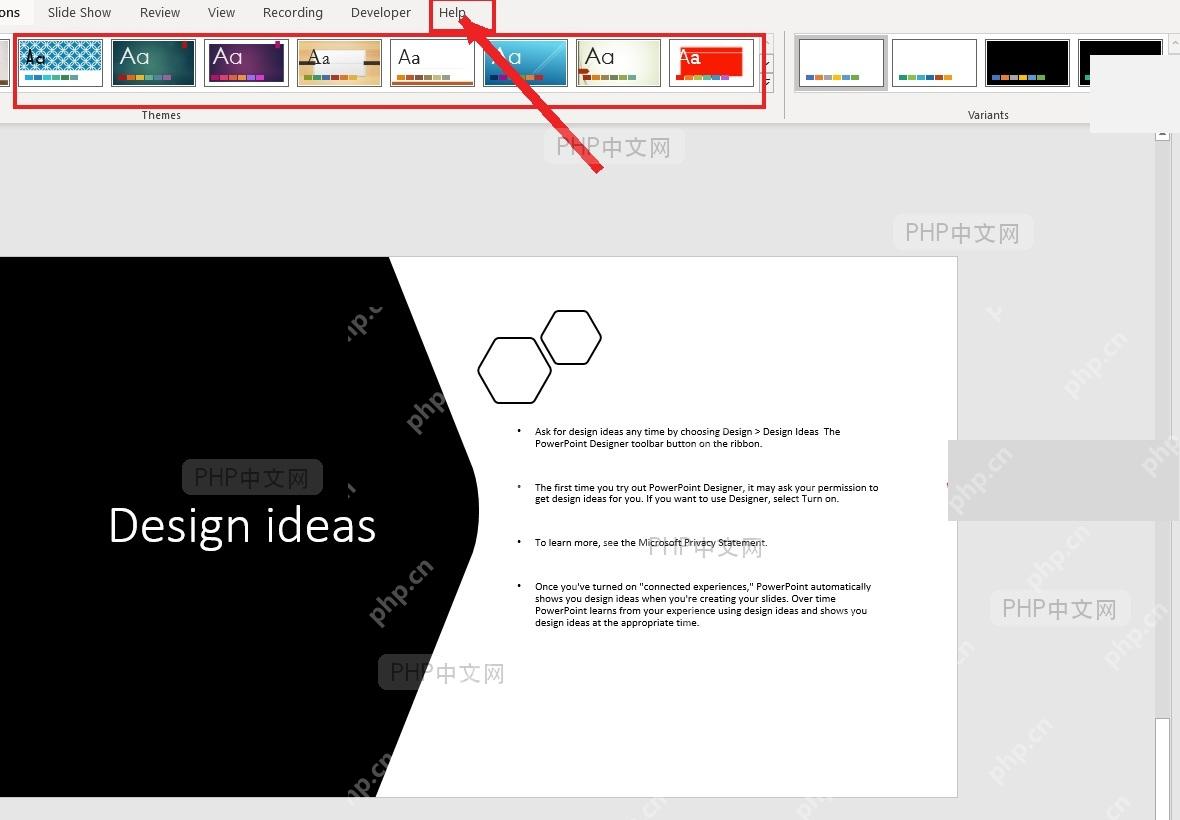Select the wood texture theme

pos(339,62)
